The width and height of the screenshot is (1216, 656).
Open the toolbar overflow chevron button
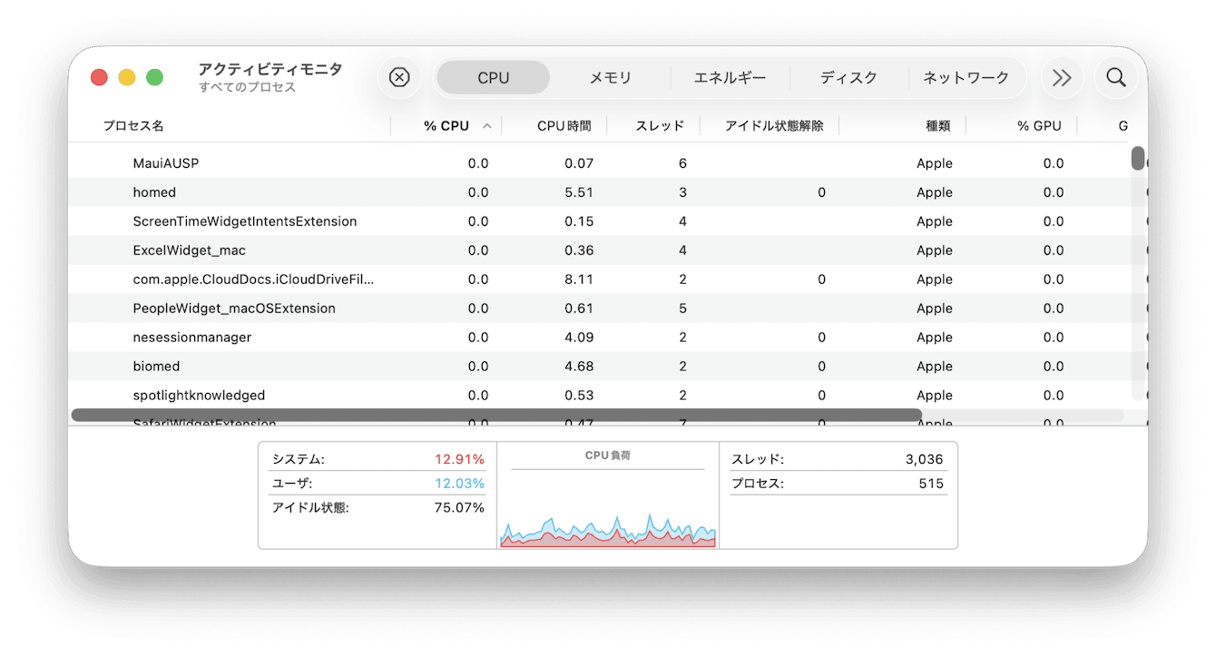[1062, 77]
